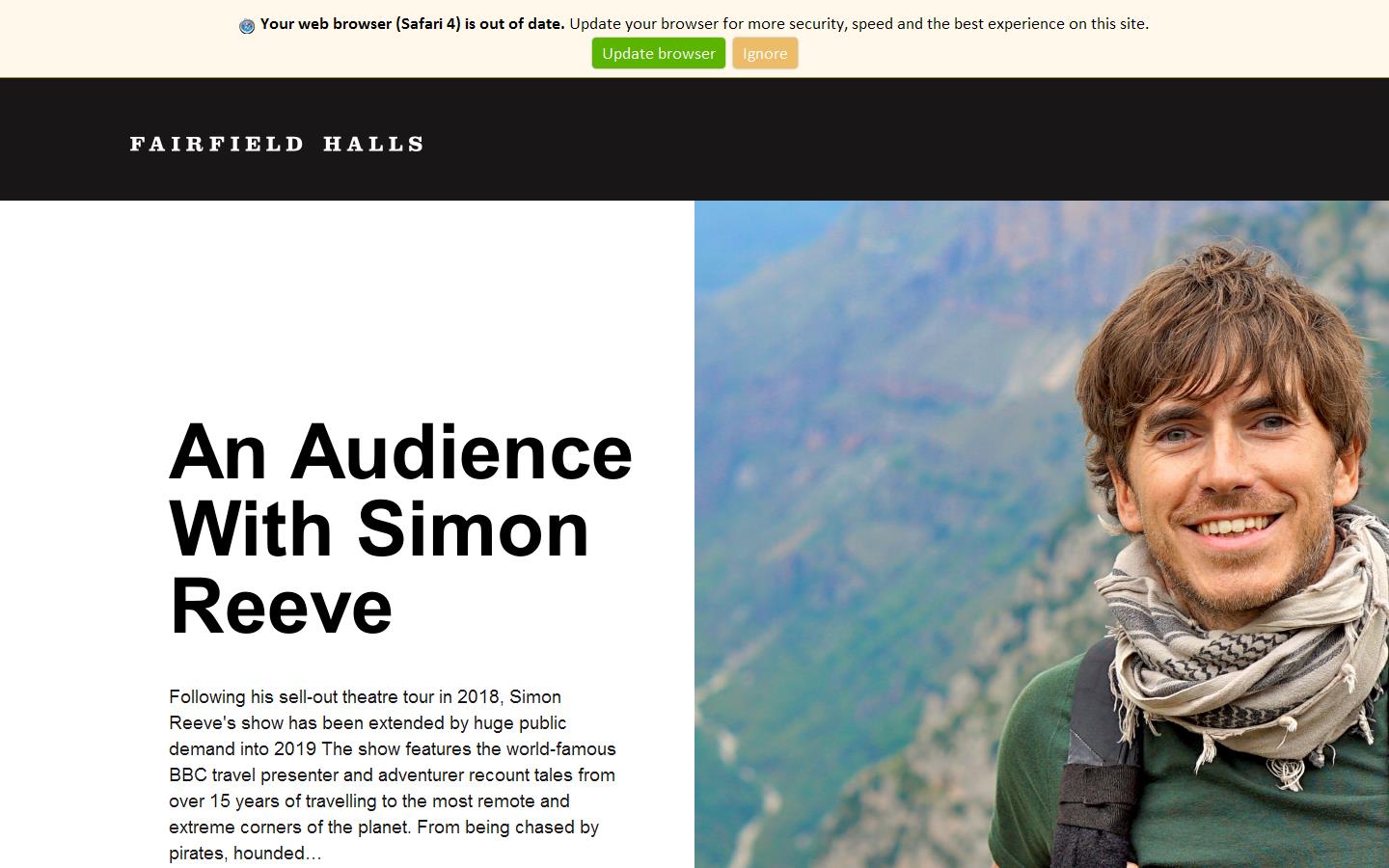Click the mountain background of the hero image
Viewport: 1389px width, 868px height.
click(868, 434)
